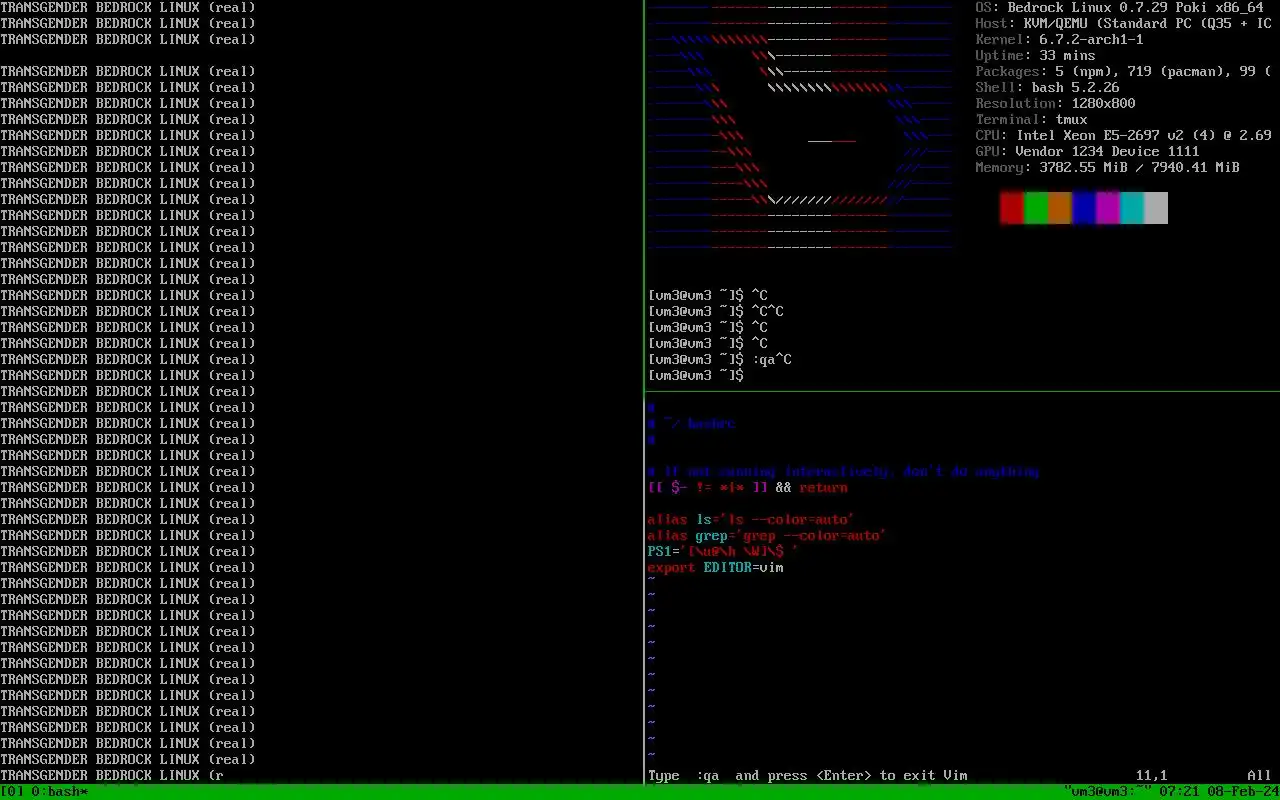Click the 'alias ls' line in Vim
Image resolution: width=1280 pixels, height=800 pixels.
752,520
